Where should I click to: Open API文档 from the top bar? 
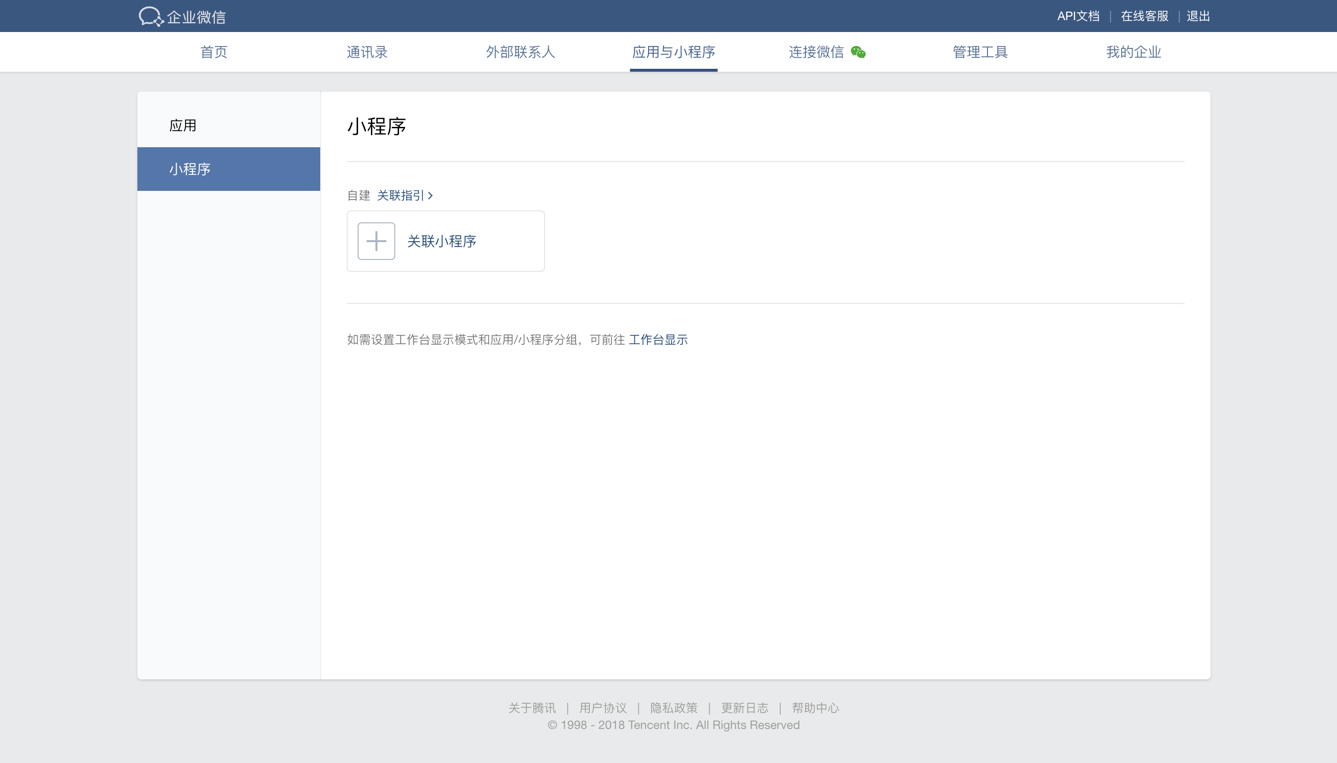coord(1078,16)
